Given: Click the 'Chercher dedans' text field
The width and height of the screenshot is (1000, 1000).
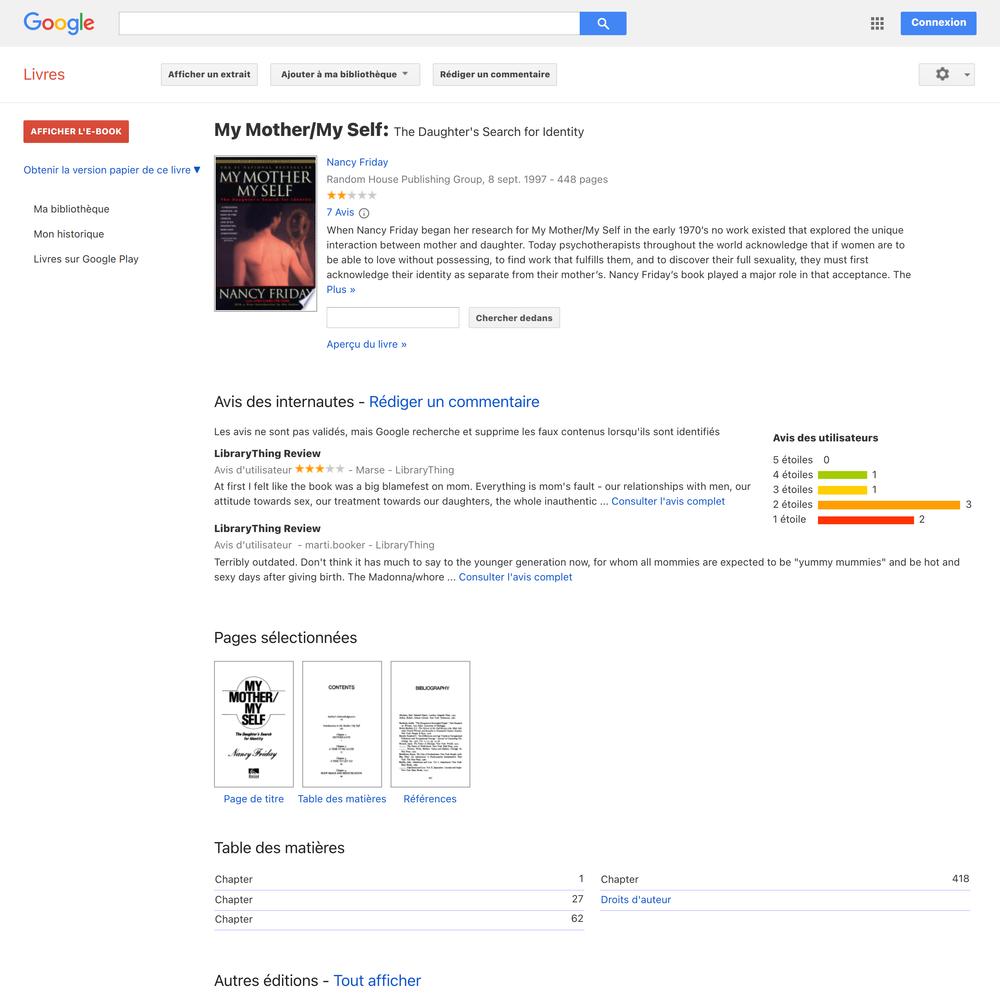Looking at the screenshot, I should (393, 318).
